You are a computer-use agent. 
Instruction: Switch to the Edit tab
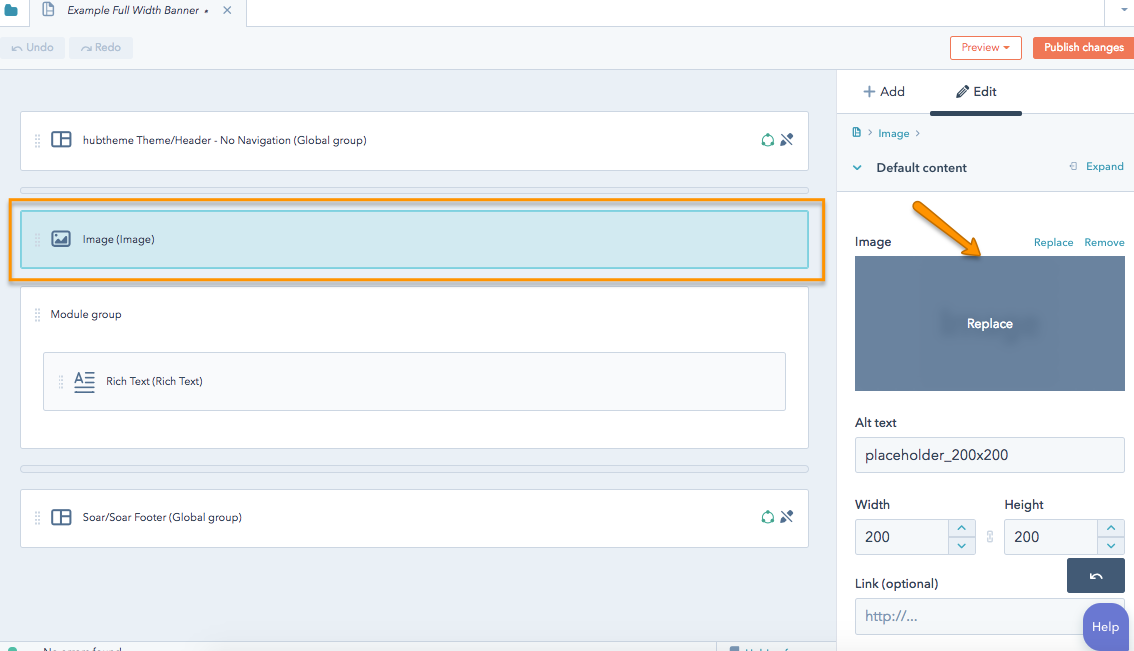pos(975,90)
